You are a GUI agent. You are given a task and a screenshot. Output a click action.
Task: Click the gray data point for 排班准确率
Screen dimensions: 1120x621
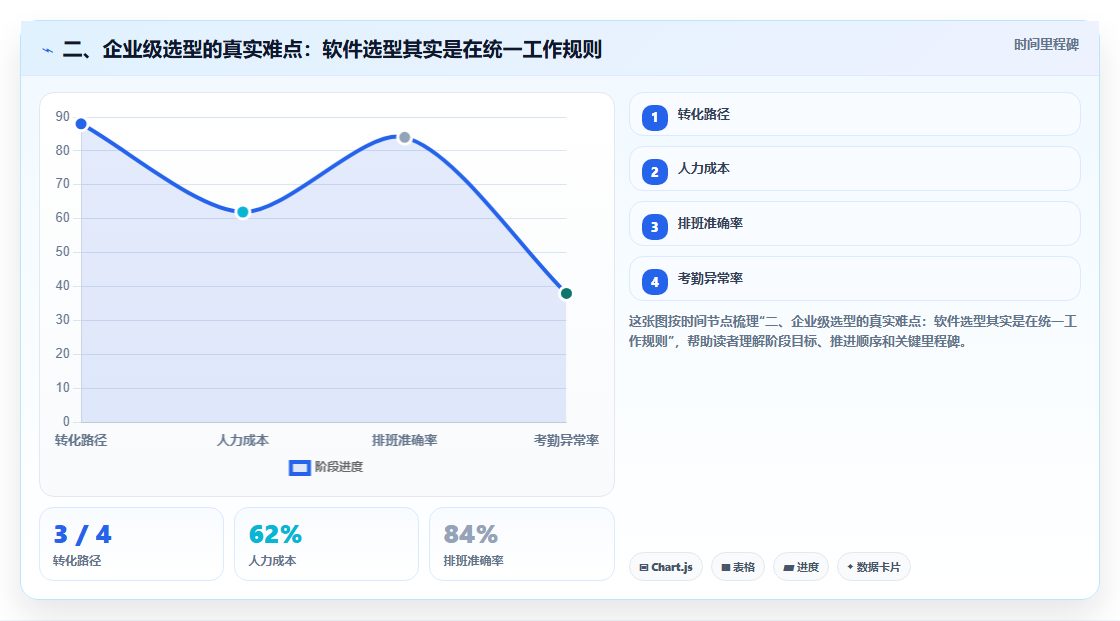[404, 137]
